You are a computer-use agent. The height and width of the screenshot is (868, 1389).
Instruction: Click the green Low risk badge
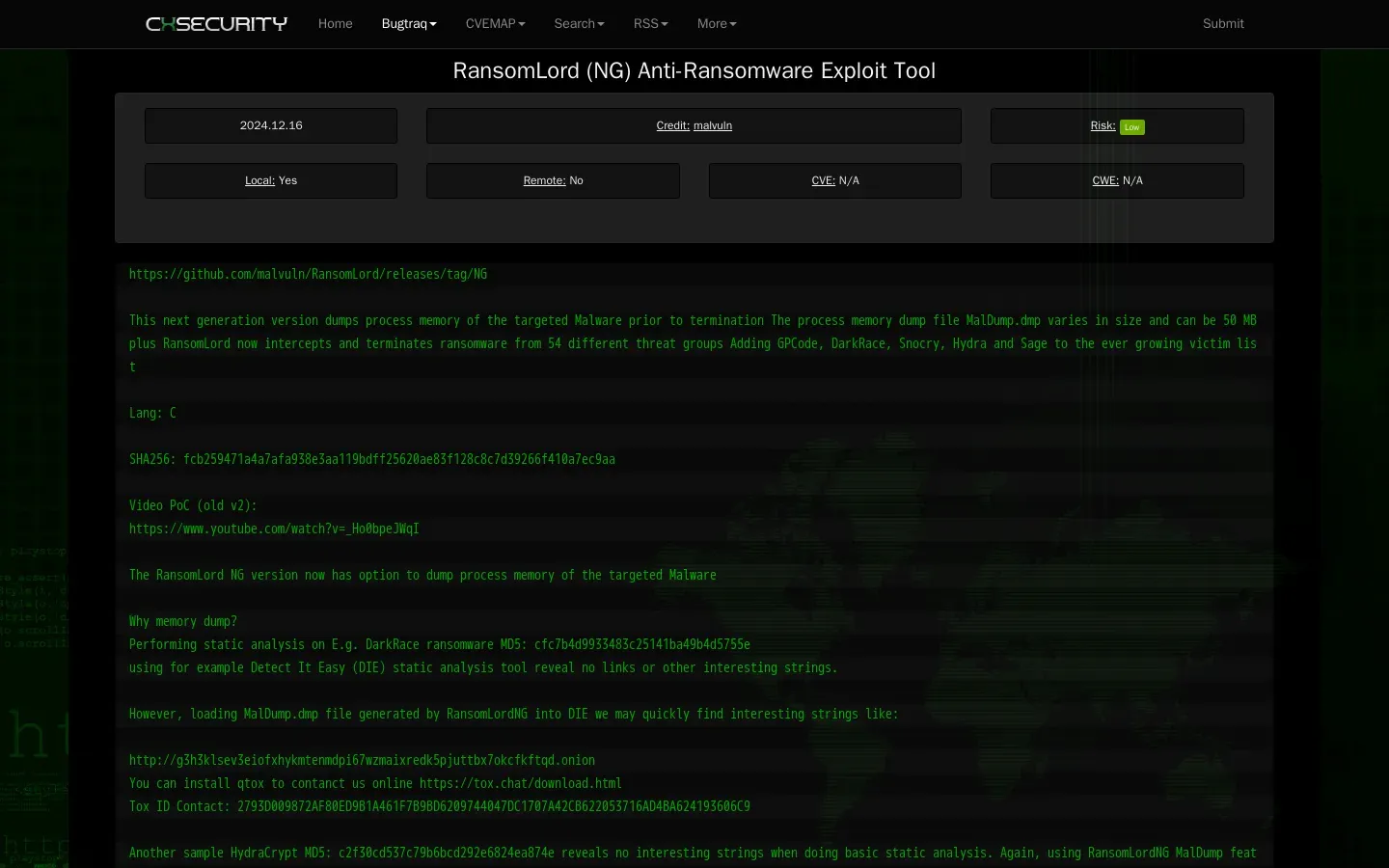pos(1131,127)
